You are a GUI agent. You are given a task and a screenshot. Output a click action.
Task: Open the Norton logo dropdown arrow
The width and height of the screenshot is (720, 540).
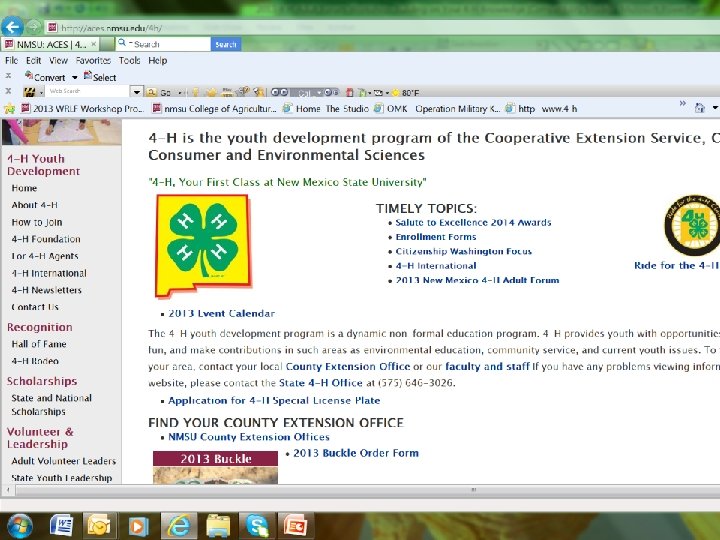click(x=41, y=93)
